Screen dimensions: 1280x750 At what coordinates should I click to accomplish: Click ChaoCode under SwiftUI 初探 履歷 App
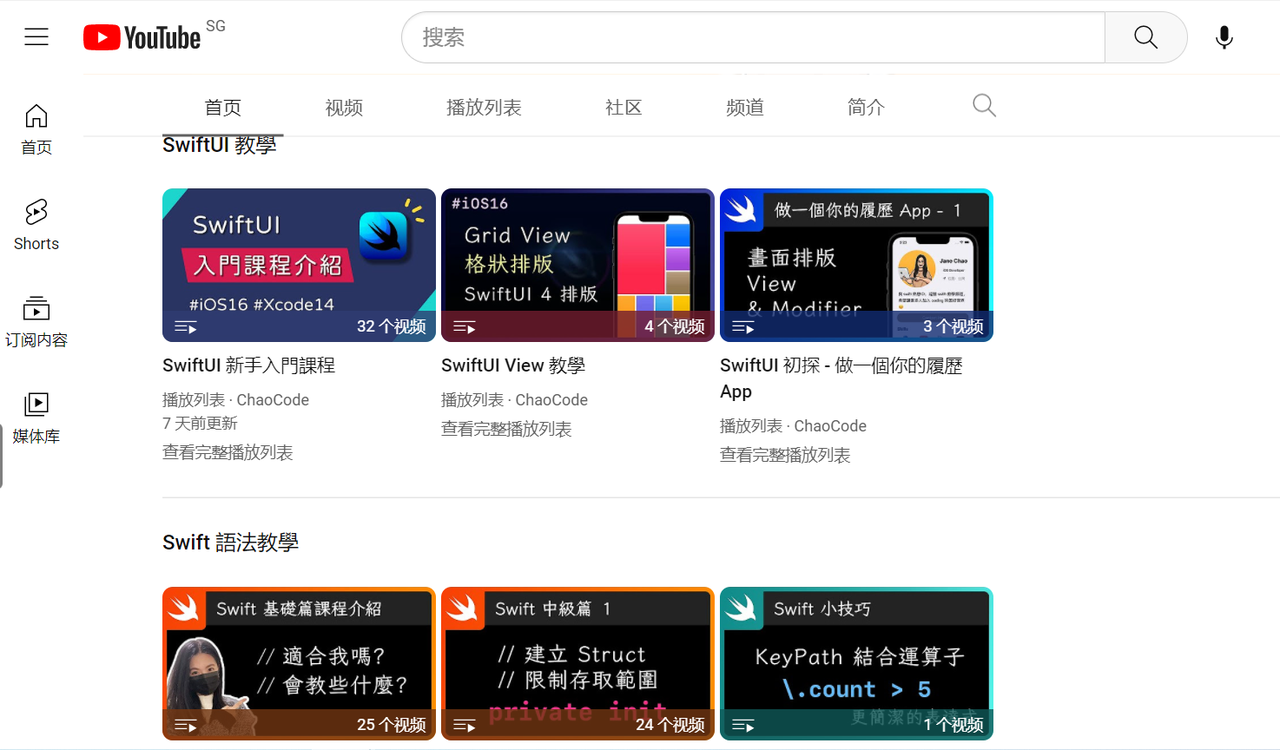pos(831,426)
